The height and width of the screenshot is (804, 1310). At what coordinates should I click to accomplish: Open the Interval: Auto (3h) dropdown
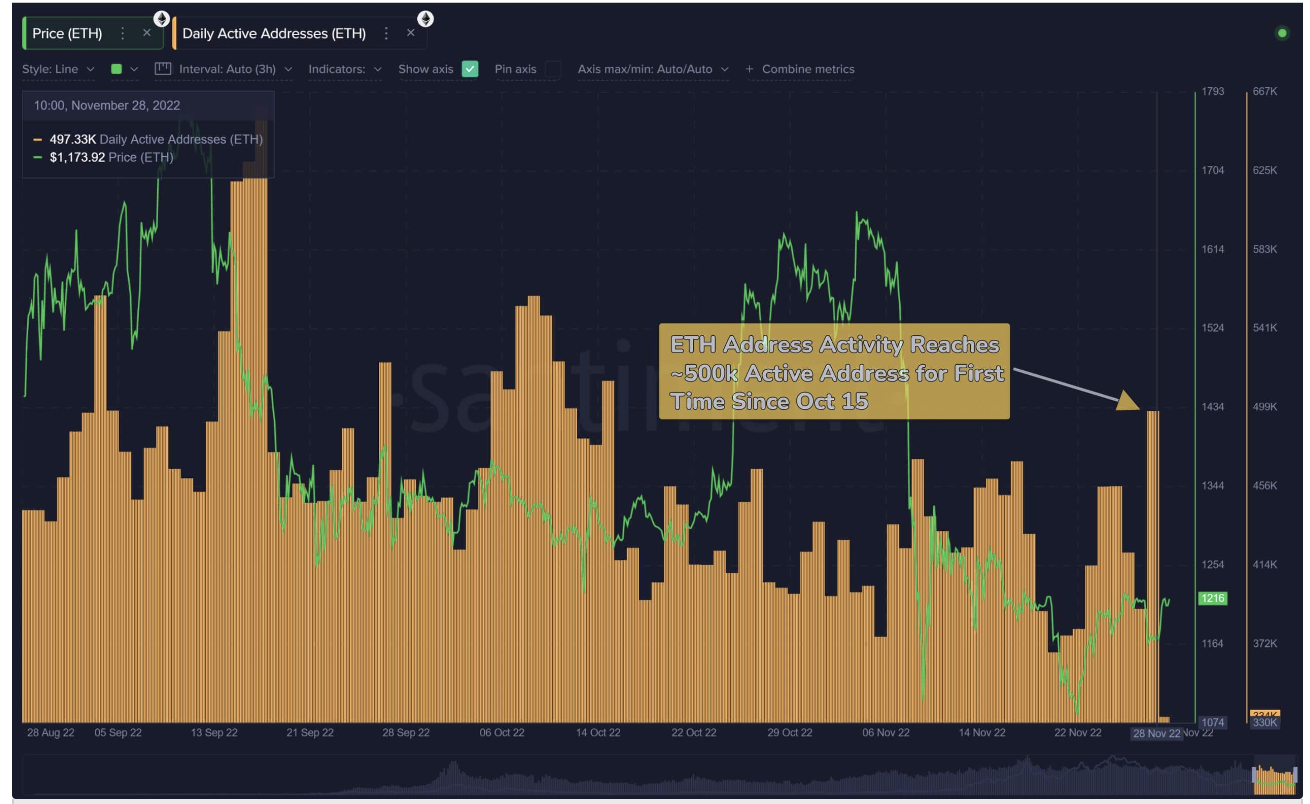235,69
